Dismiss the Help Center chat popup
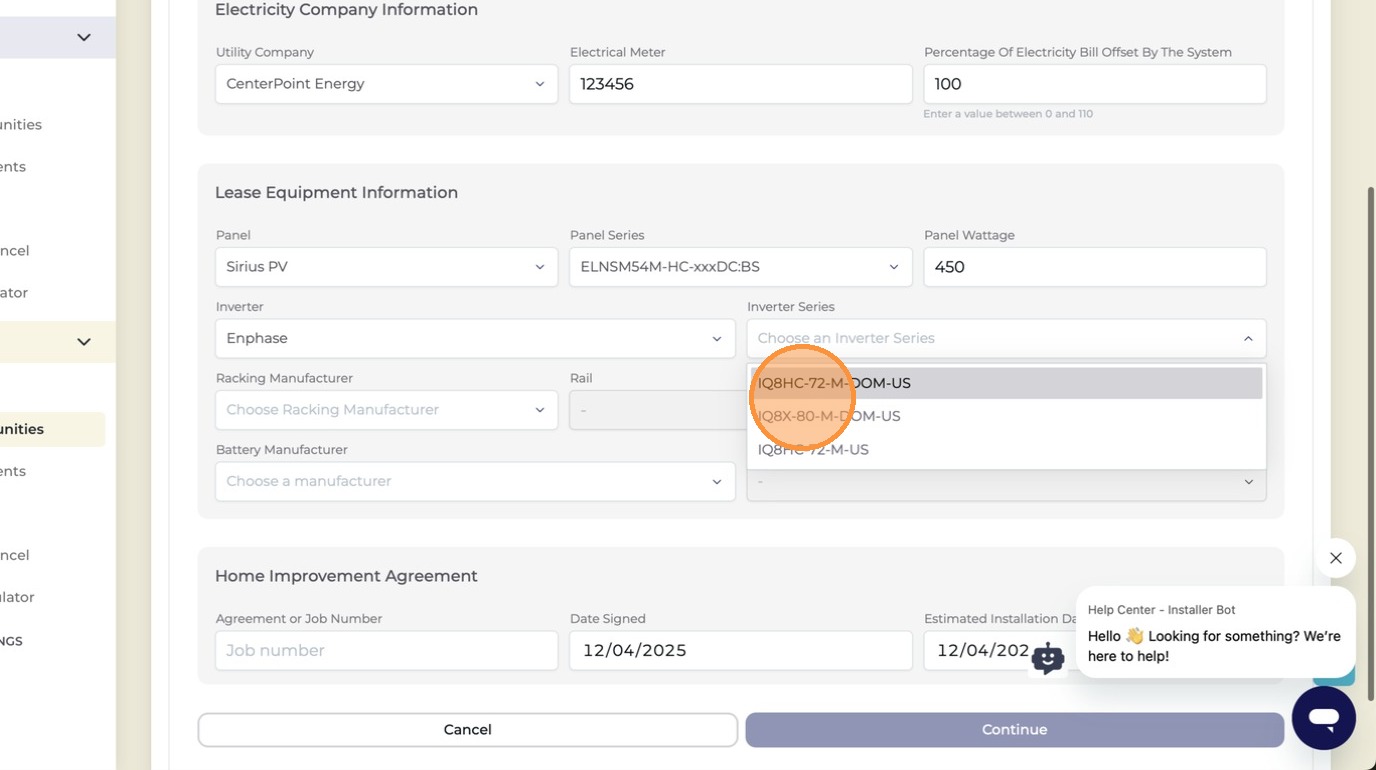This screenshot has height=770, width=1376. click(1335, 558)
